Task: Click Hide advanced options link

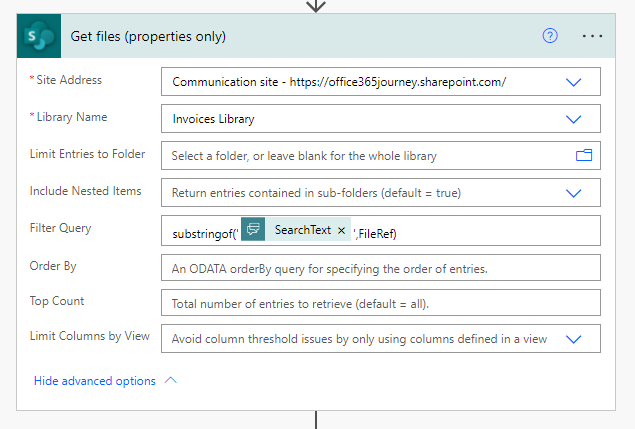Action: click(x=95, y=381)
